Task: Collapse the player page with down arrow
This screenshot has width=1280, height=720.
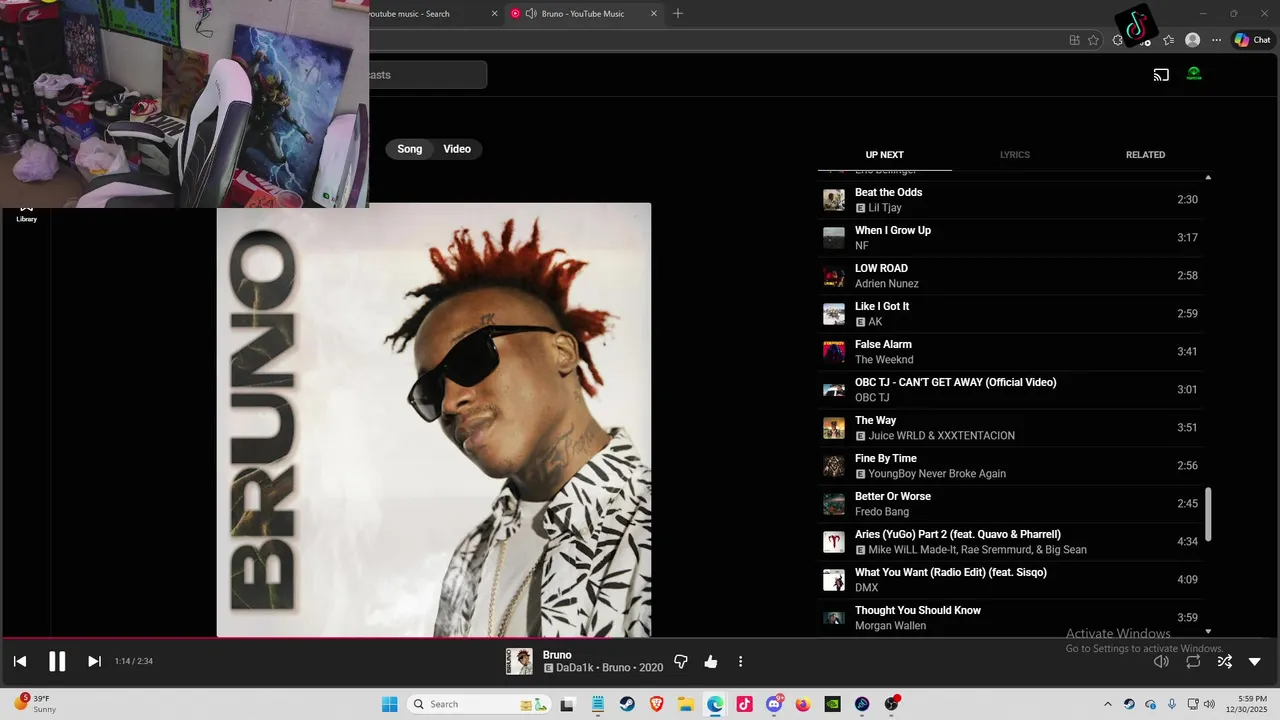Action: (1255, 661)
